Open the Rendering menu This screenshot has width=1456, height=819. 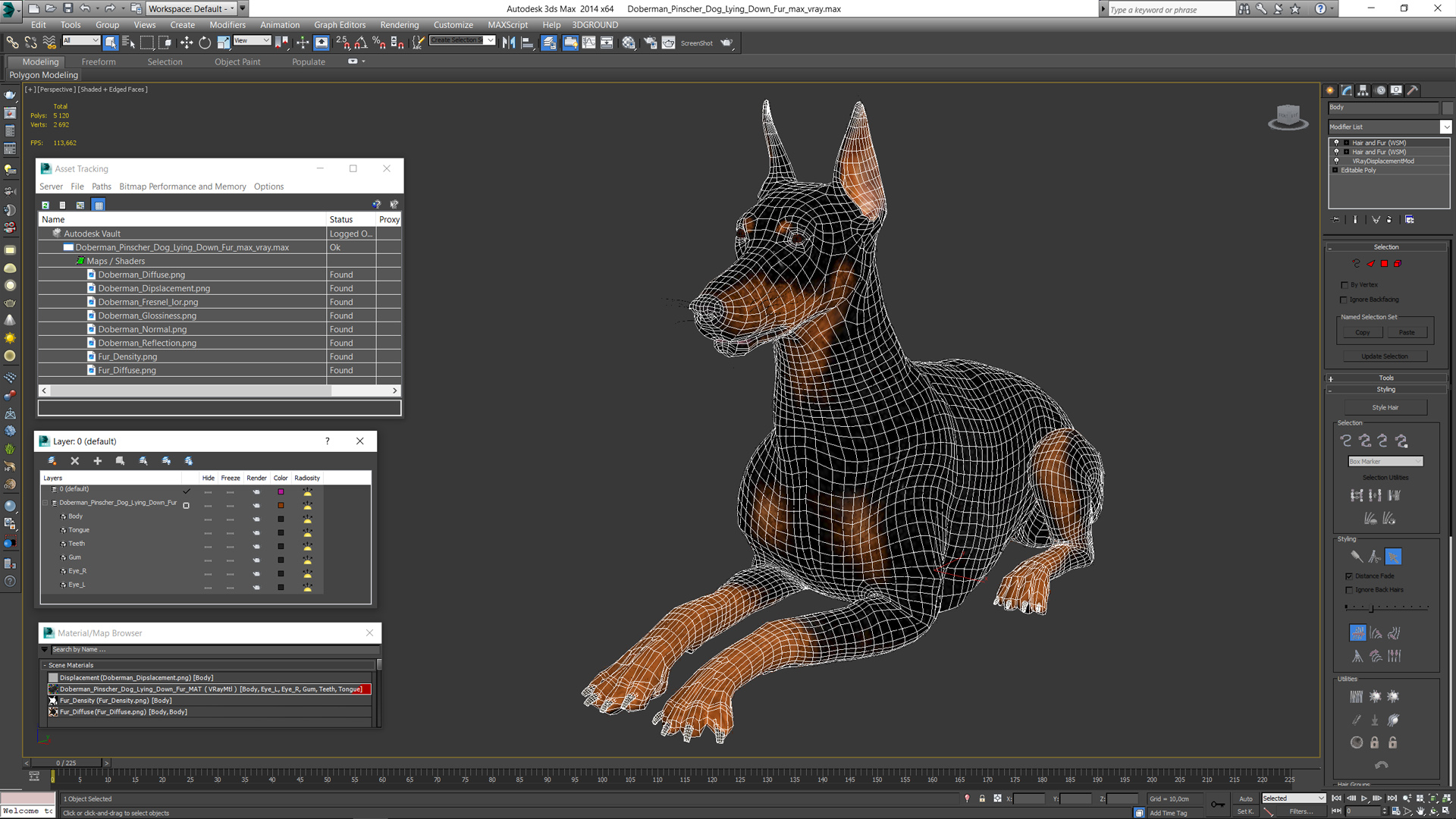pos(400,25)
